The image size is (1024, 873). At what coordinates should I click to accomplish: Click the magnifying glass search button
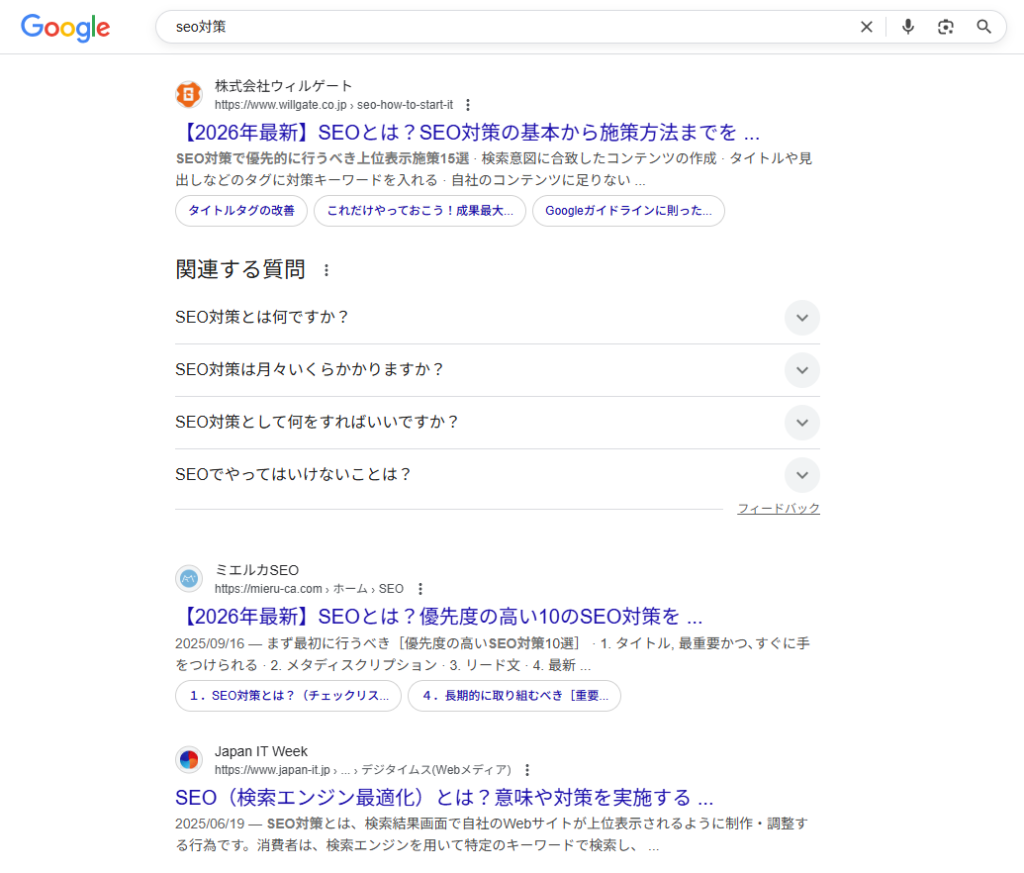tap(984, 27)
